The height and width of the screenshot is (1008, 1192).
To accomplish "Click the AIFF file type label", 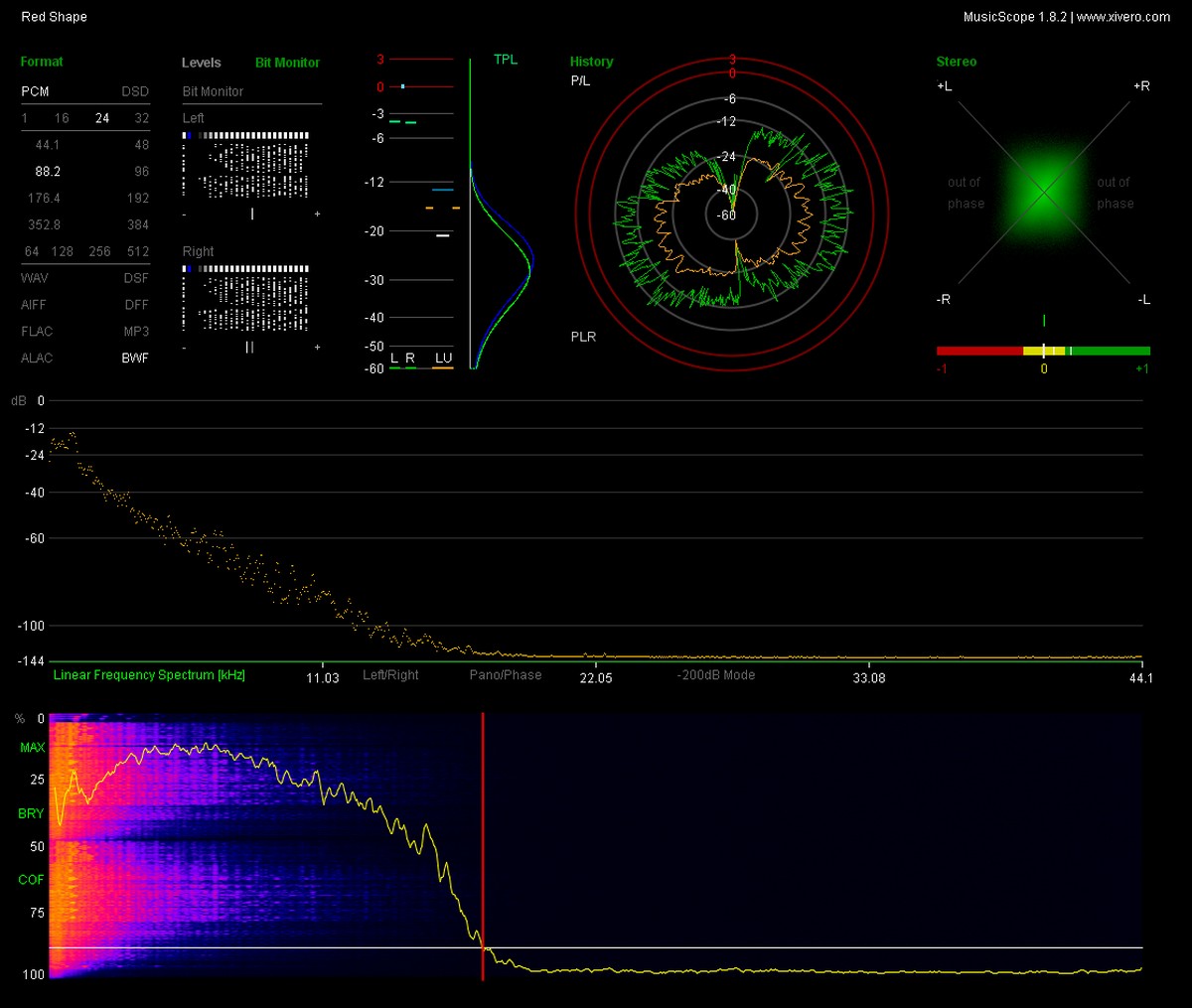I will [34, 305].
